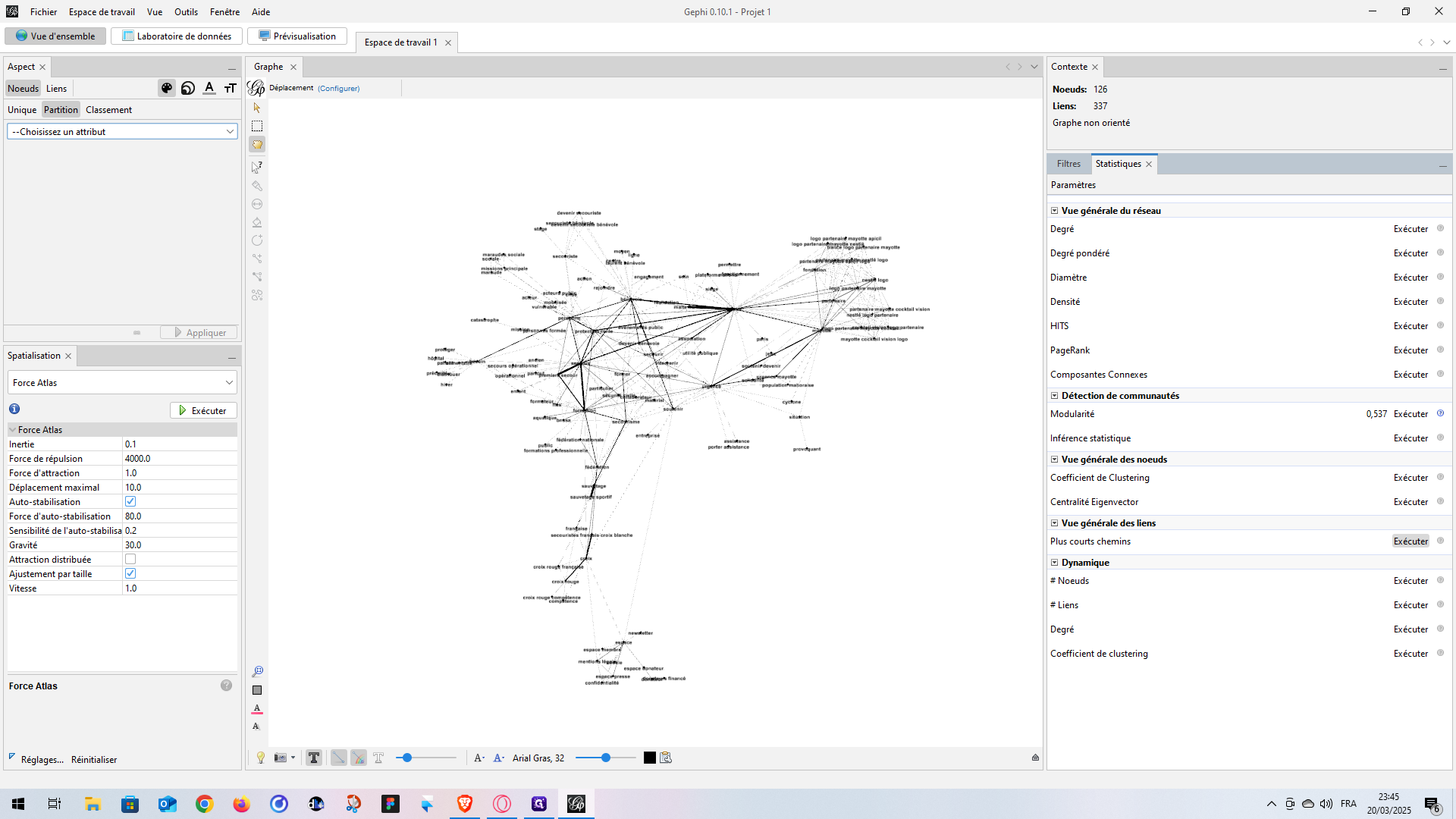The image size is (1456, 819).
Task: Pick the node query cursor tool
Action: pos(257,167)
